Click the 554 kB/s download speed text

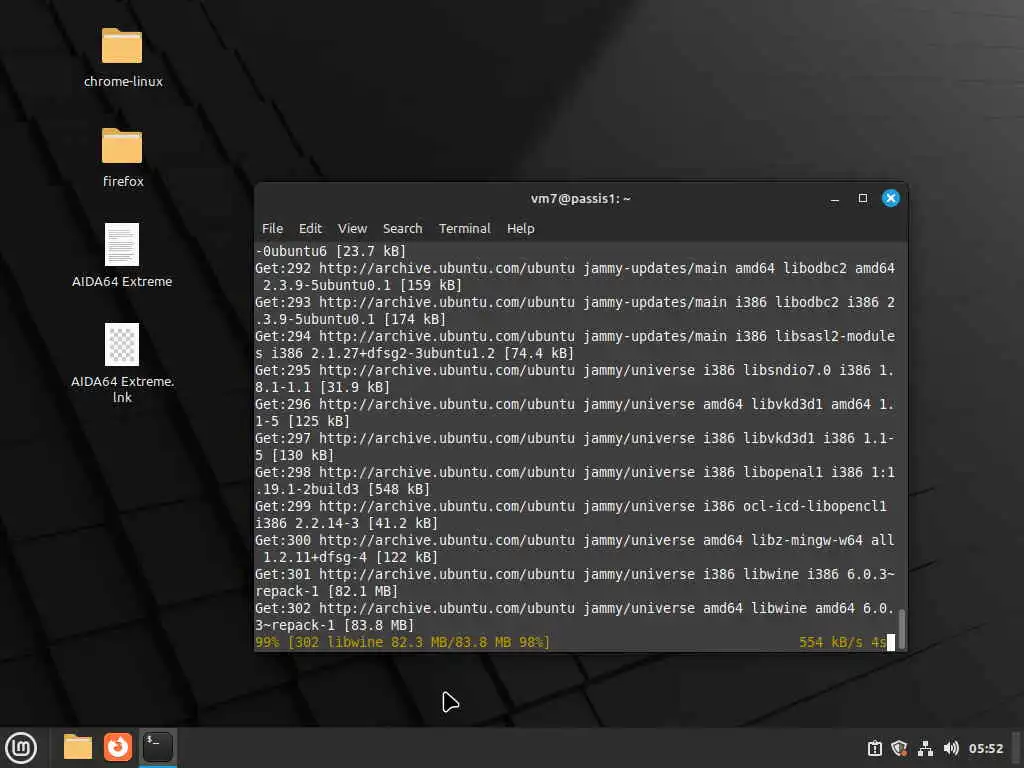click(831, 642)
